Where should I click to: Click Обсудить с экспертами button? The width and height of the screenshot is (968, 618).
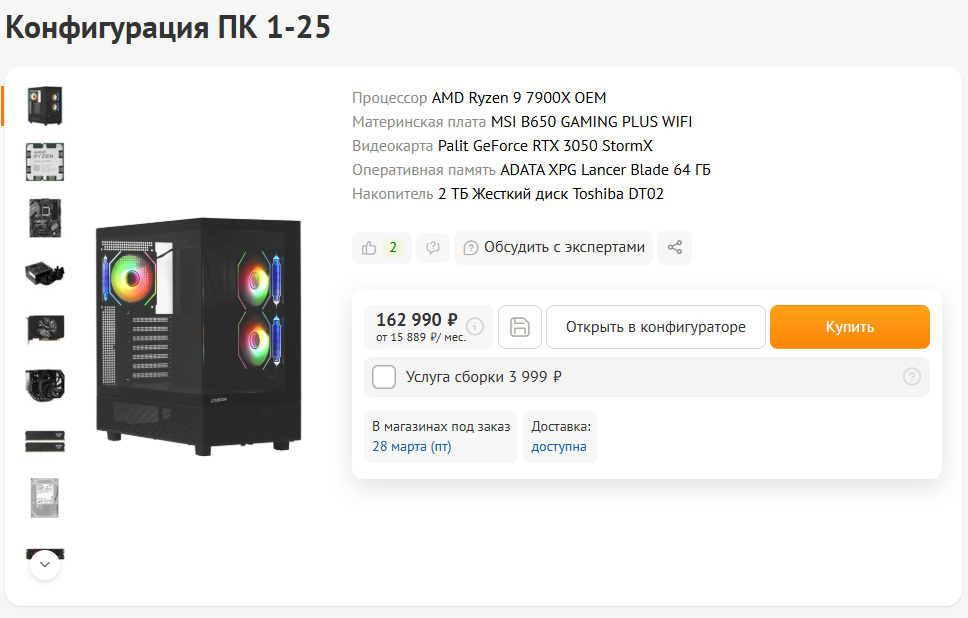(x=554, y=248)
